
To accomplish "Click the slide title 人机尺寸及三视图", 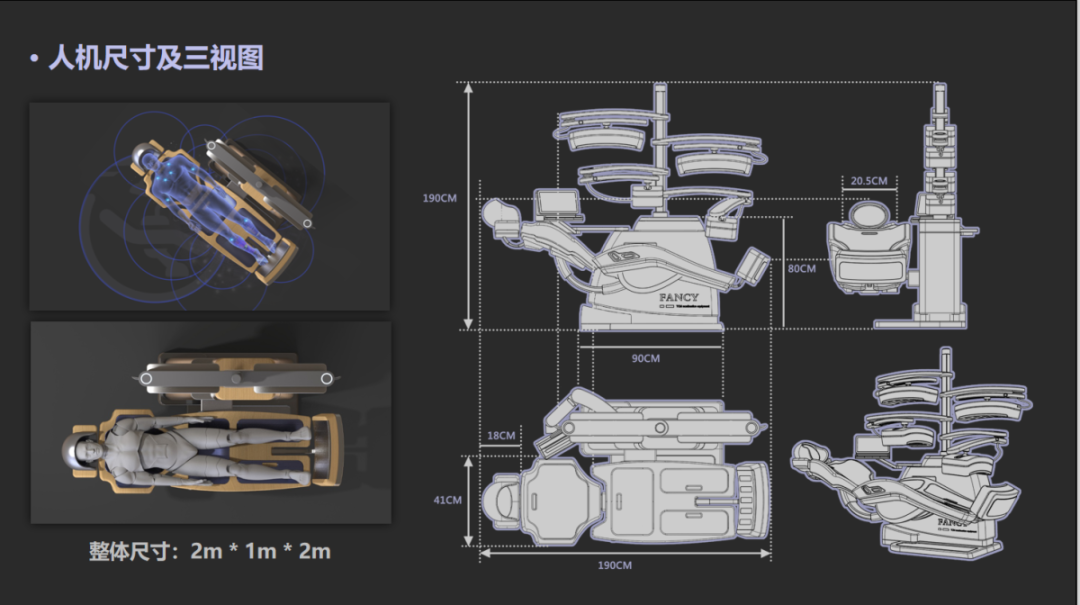I will [155, 57].
